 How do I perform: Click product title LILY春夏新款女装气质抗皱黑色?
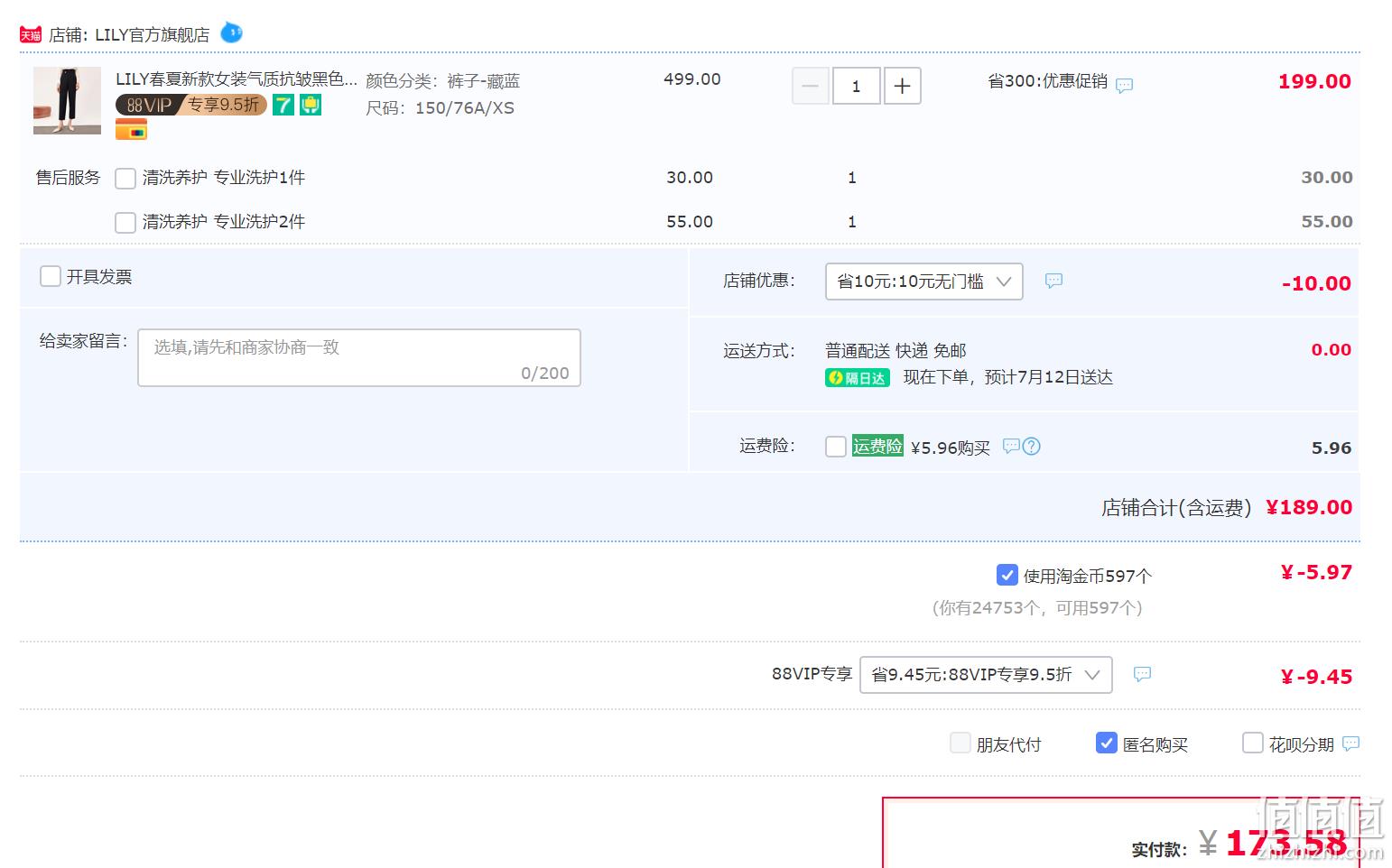point(237,78)
